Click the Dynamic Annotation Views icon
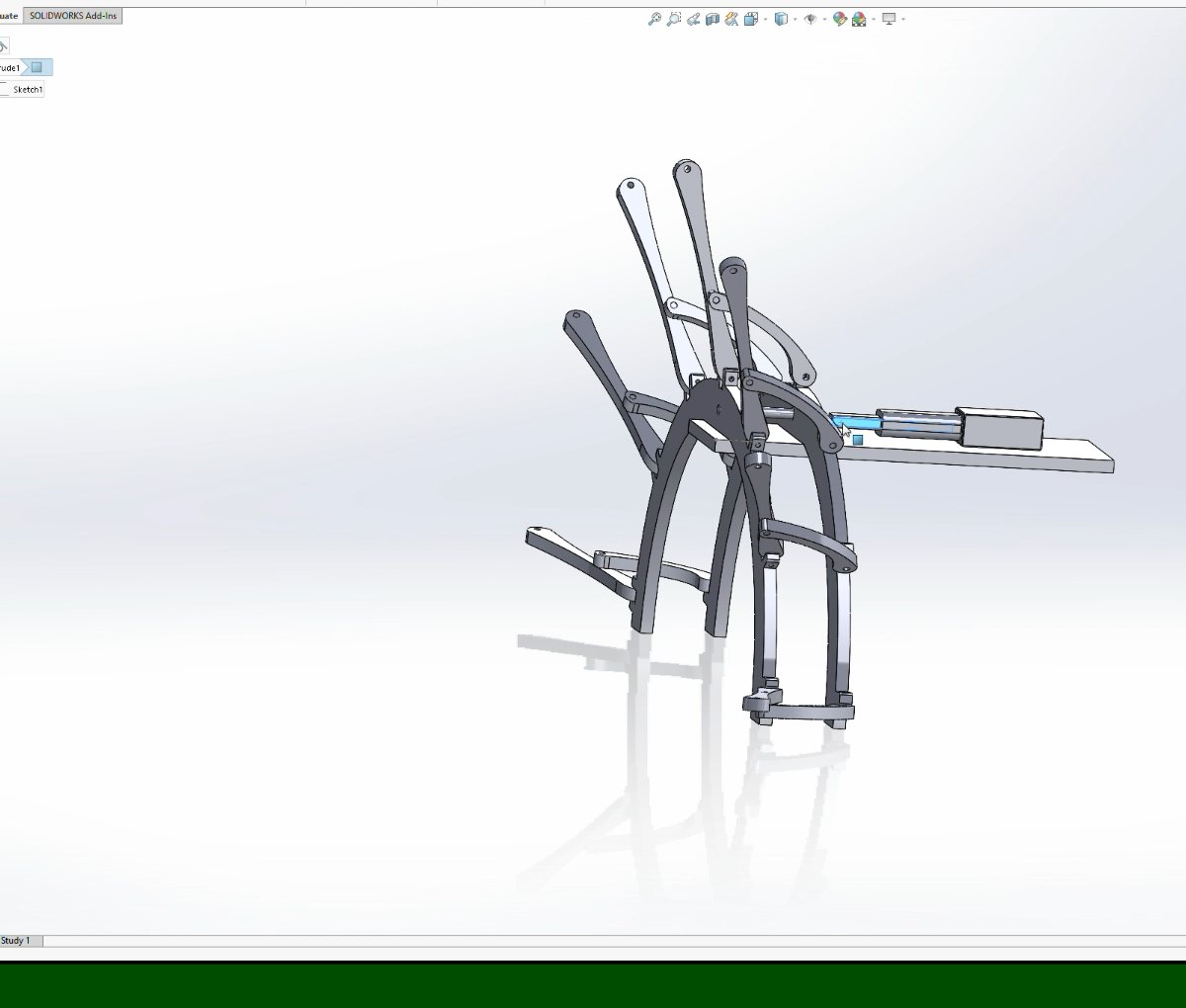This screenshot has width=1186, height=1008. click(x=731, y=19)
